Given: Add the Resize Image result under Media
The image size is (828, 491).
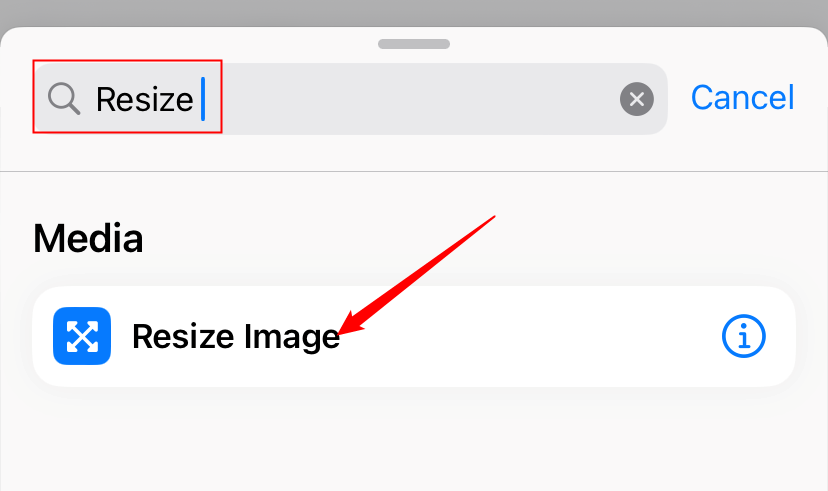Looking at the screenshot, I should 236,337.
